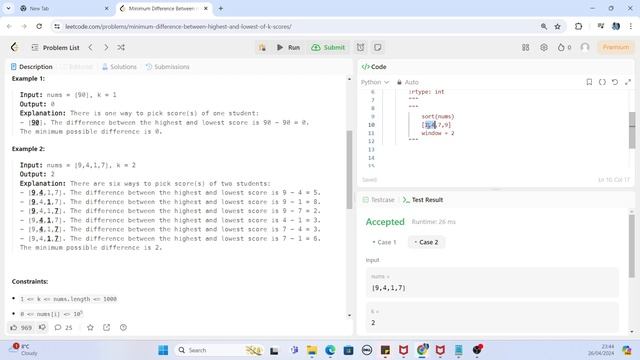
Task: Open the Chrome three-dot menu
Action: tap(631, 26)
